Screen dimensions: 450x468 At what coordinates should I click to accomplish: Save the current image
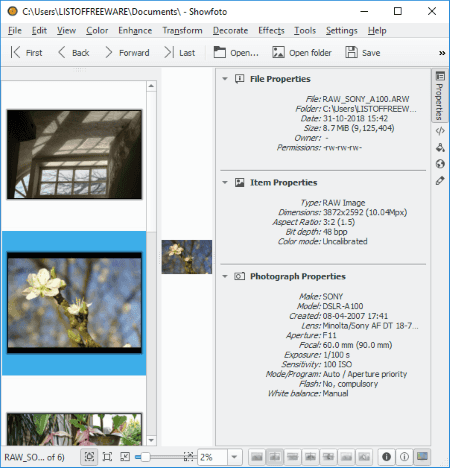tap(363, 53)
